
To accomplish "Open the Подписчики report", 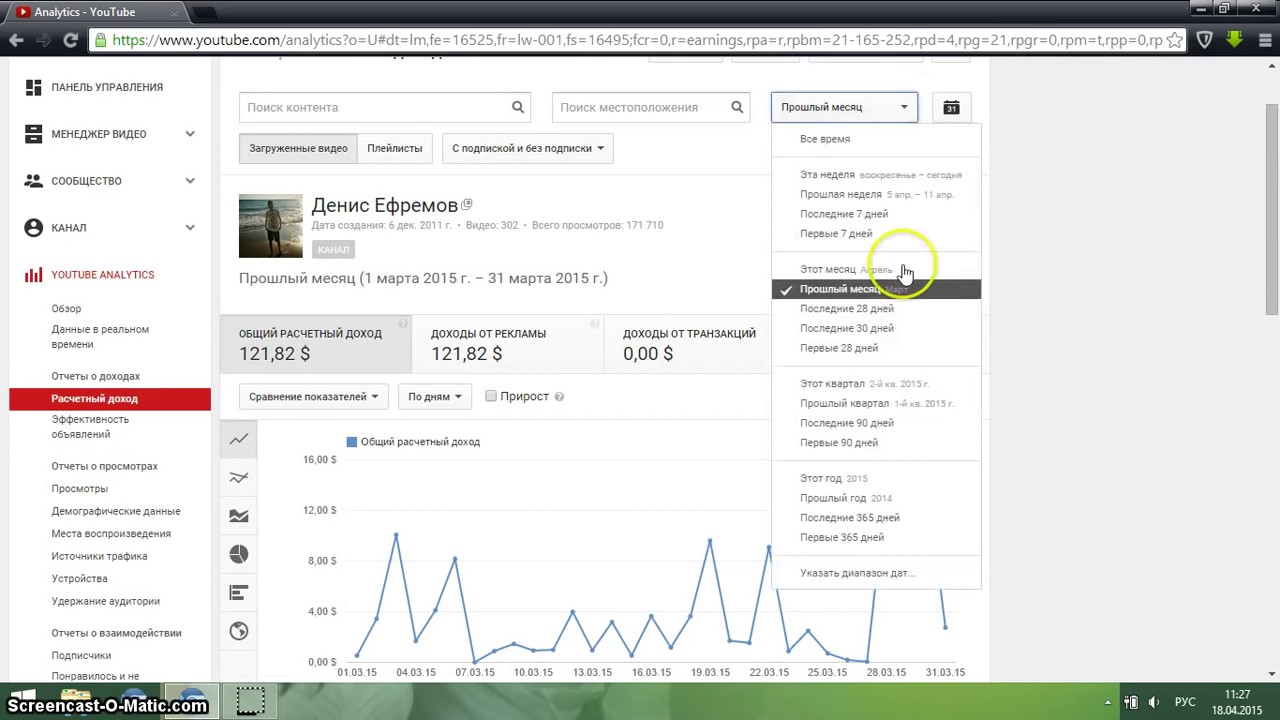I will point(81,656).
